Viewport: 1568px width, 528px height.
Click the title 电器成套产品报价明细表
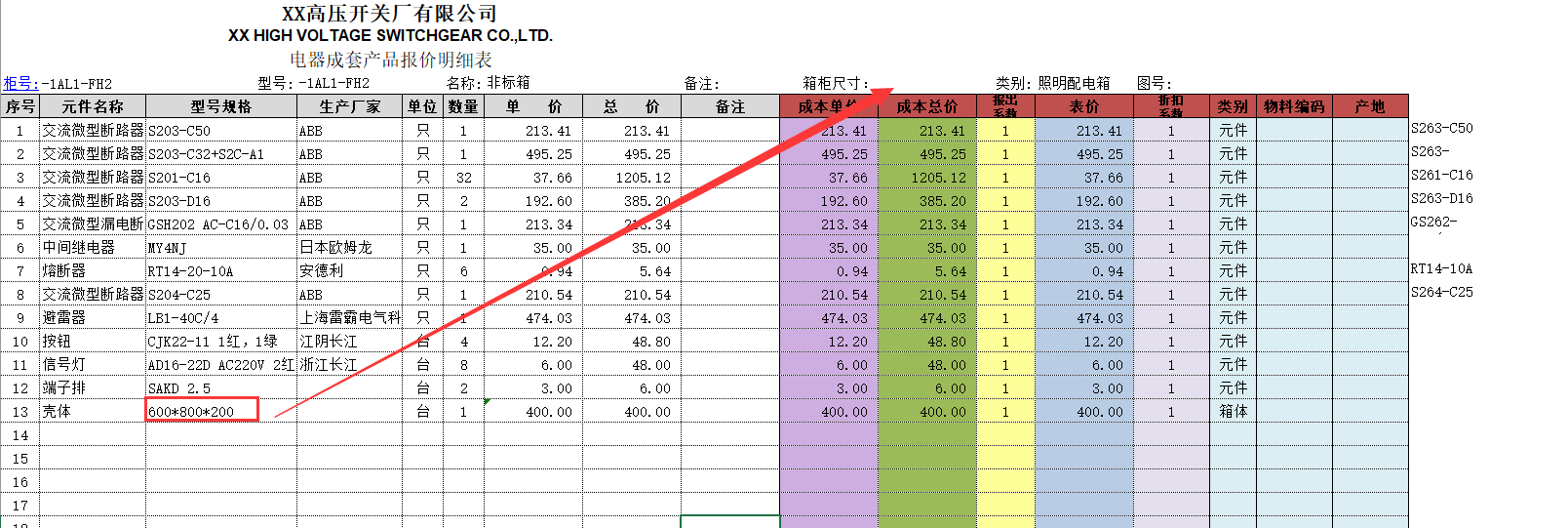[390, 60]
